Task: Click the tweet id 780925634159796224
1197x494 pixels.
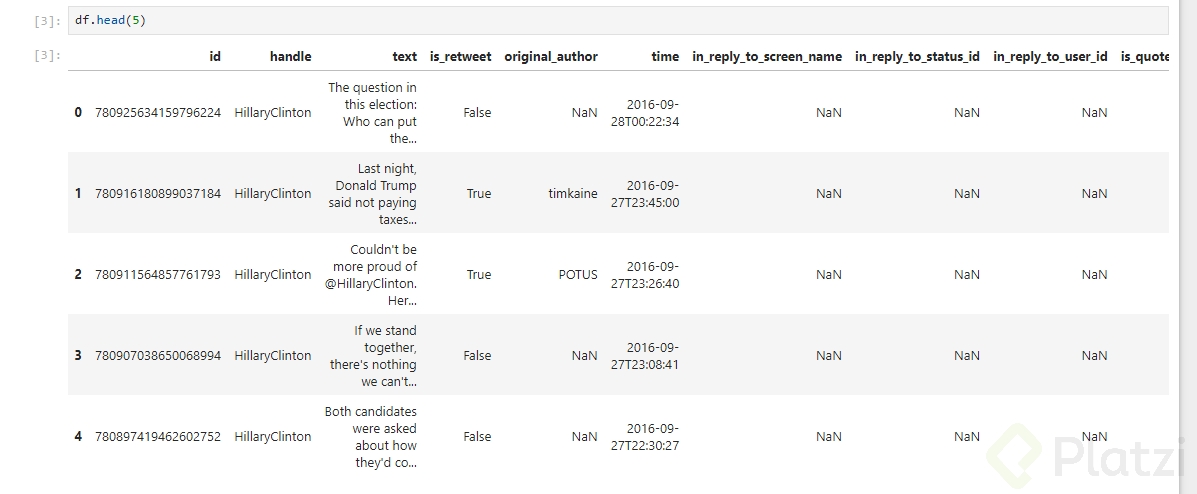Action: pos(158,113)
